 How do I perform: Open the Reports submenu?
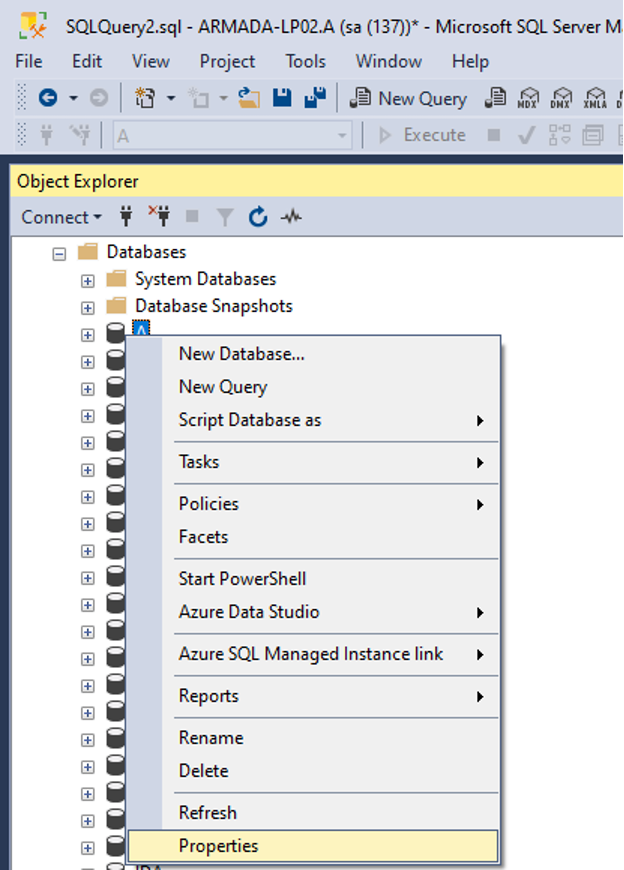[313, 696]
